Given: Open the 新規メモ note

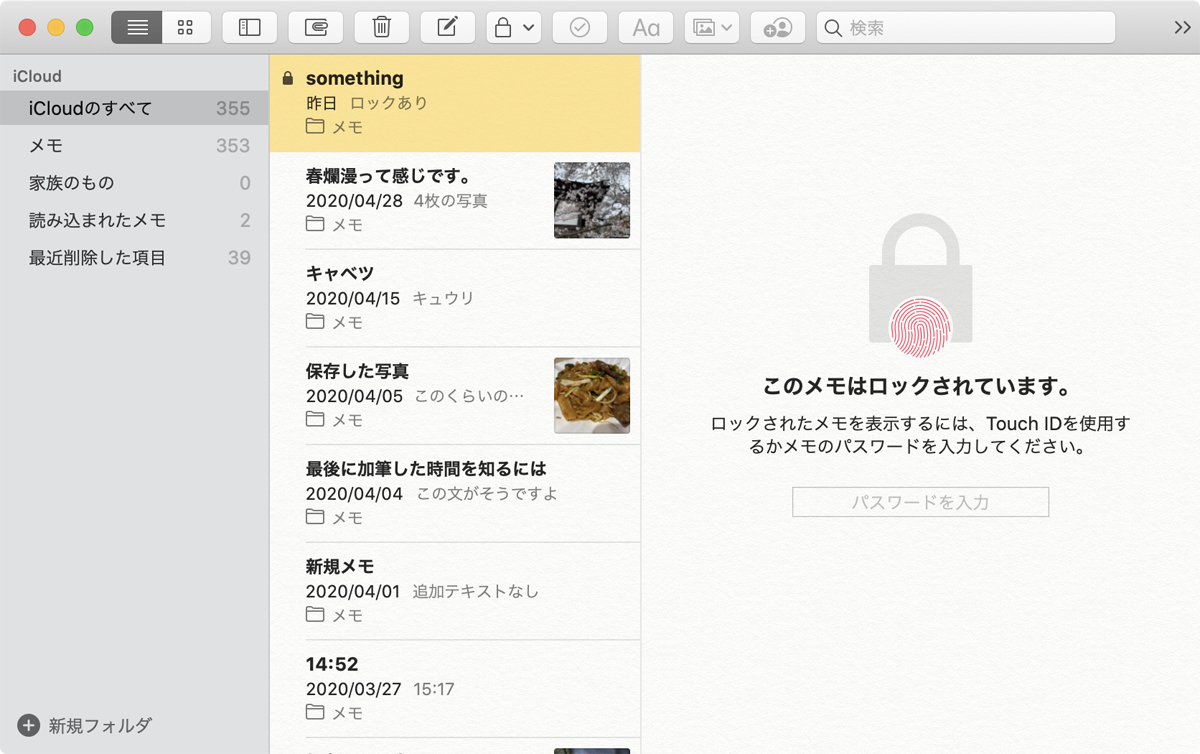Looking at the screenshot, I should click(x=455, y=590).
